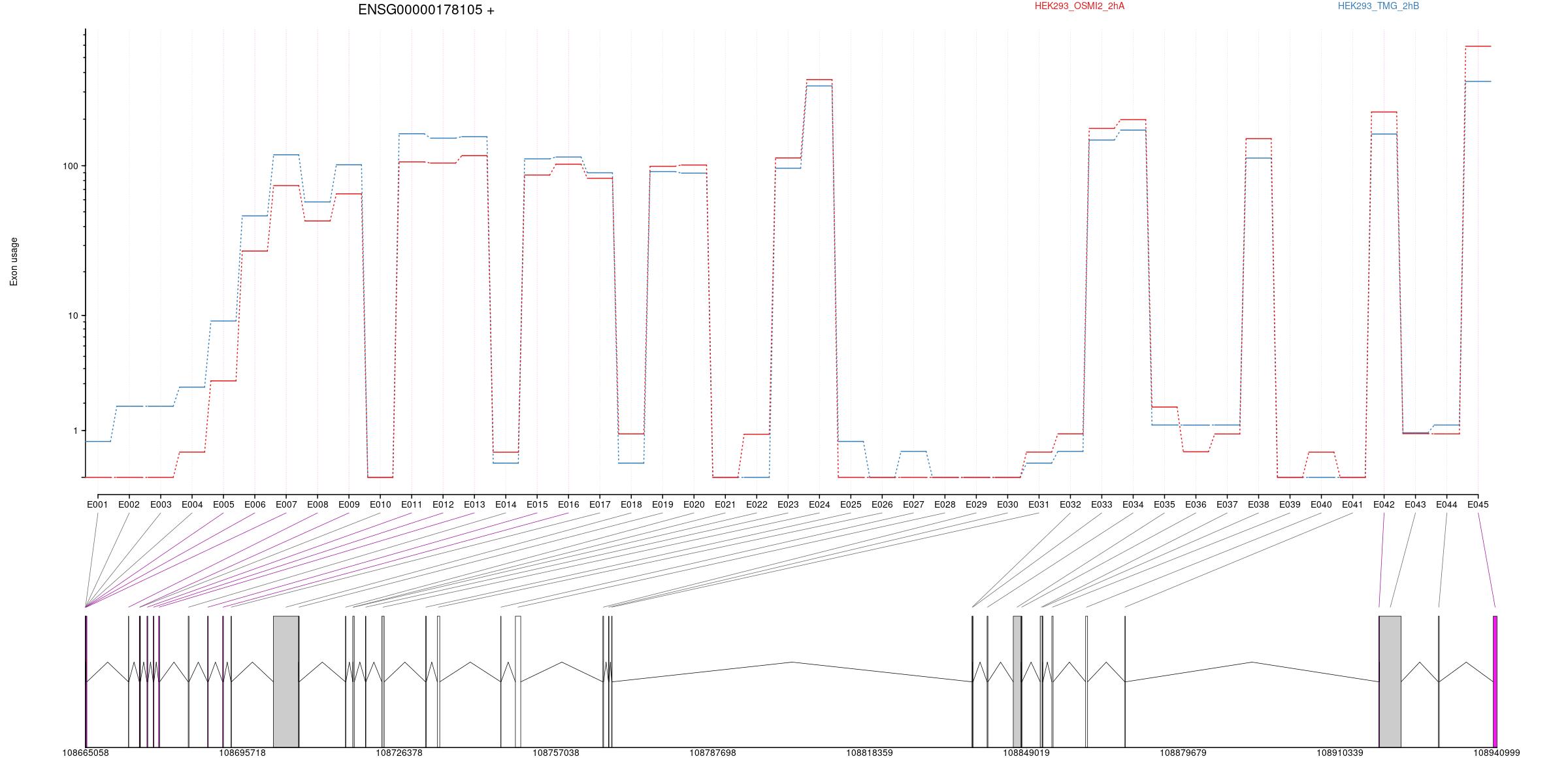Click exon label E042
Viewport: 1568px width, 784px height.
1384,504
